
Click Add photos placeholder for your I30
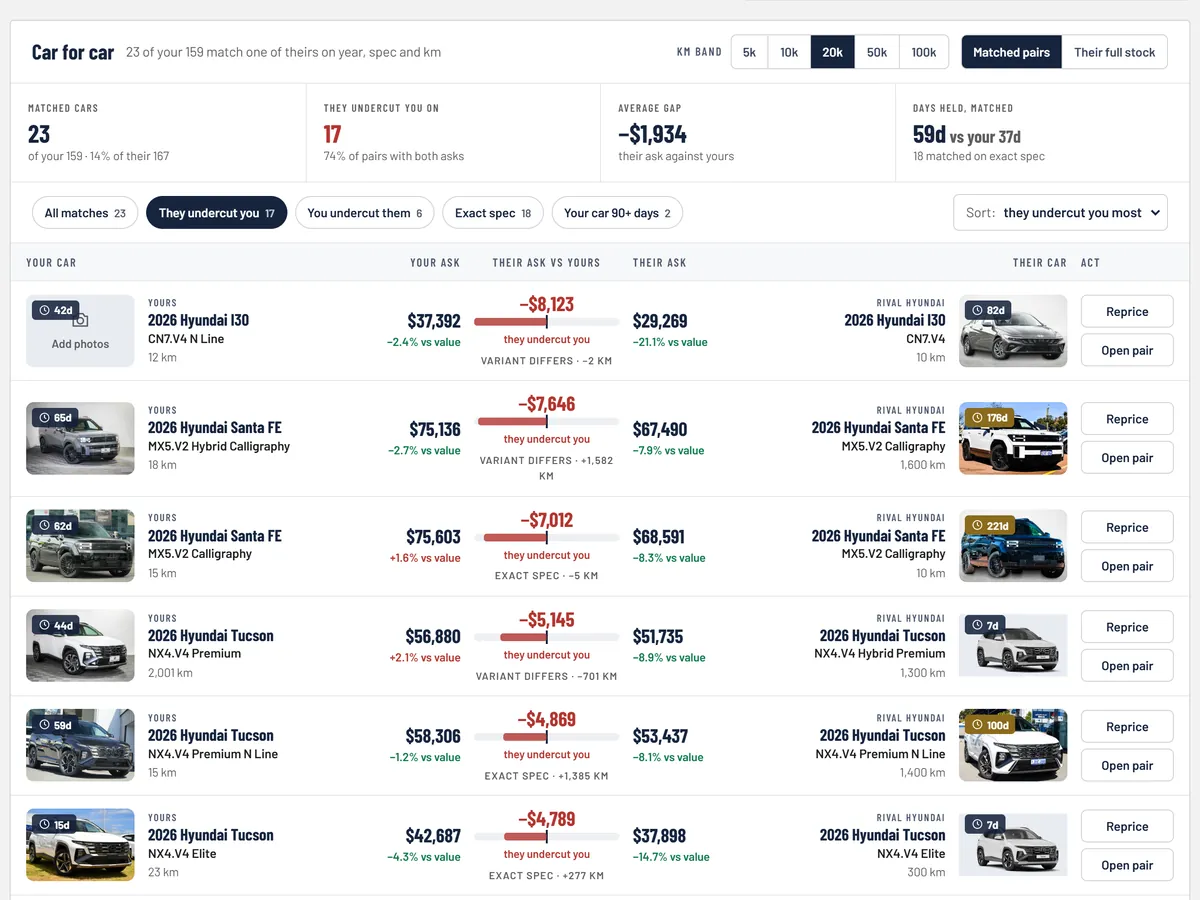(80, 331)
